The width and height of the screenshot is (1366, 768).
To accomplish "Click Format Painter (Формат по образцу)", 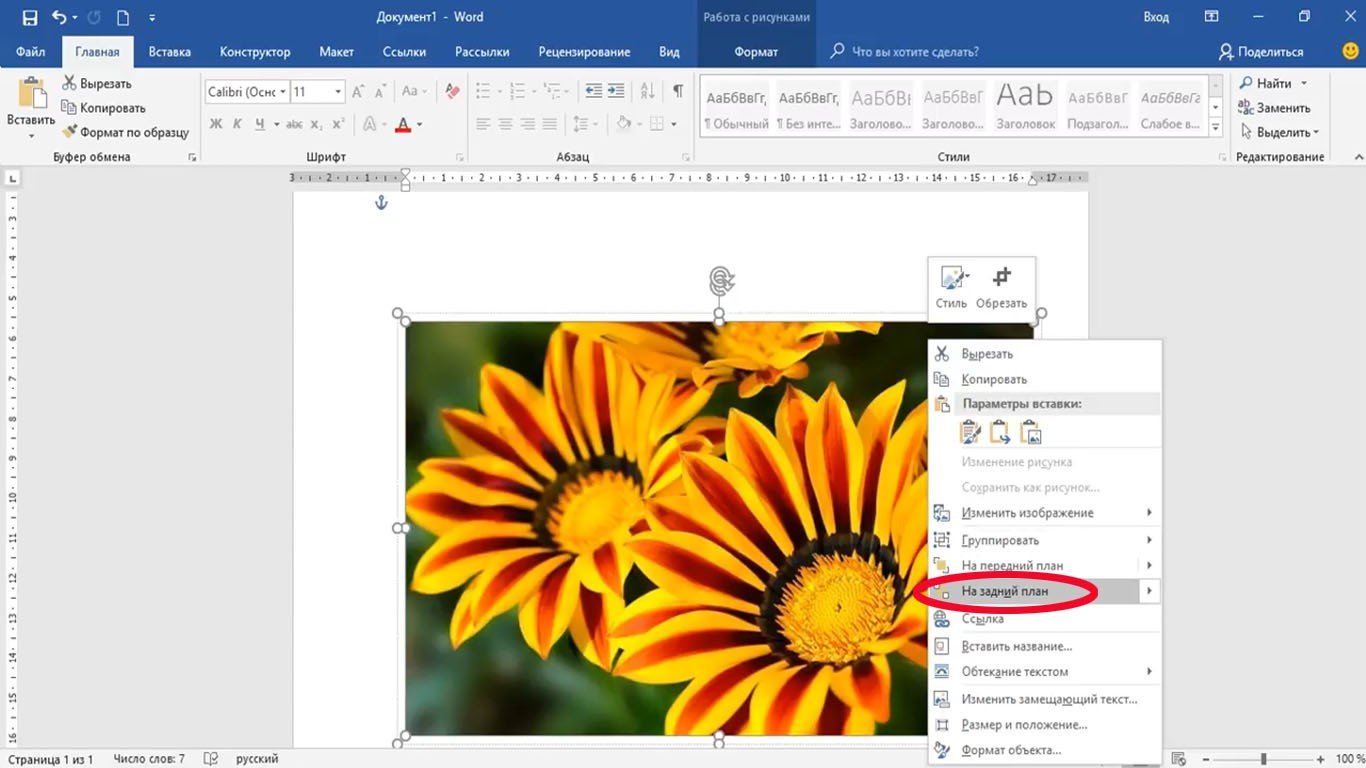I will (126, 132).
